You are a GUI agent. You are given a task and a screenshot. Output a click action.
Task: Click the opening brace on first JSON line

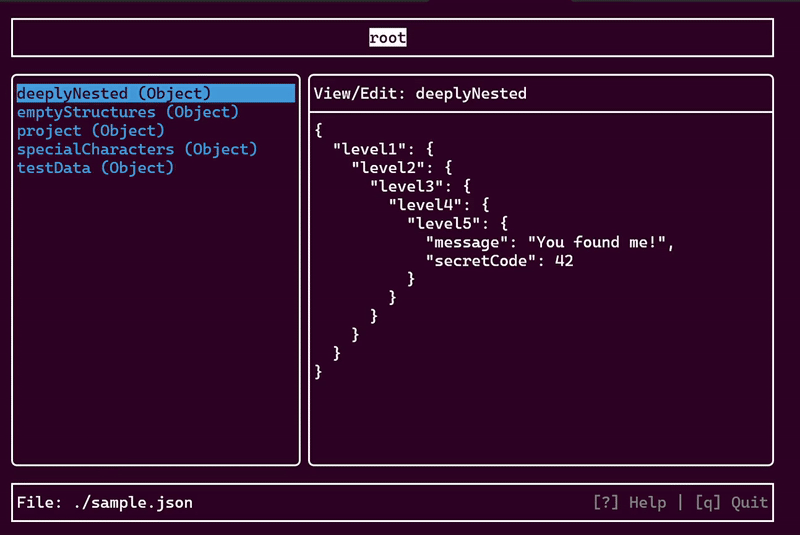[x=318, y=130]
